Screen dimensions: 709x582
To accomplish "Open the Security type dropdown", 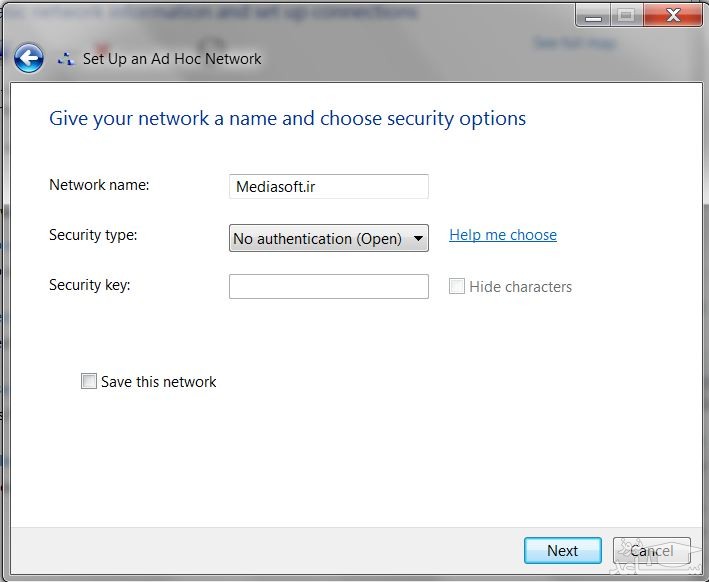I will pos(328,238).
